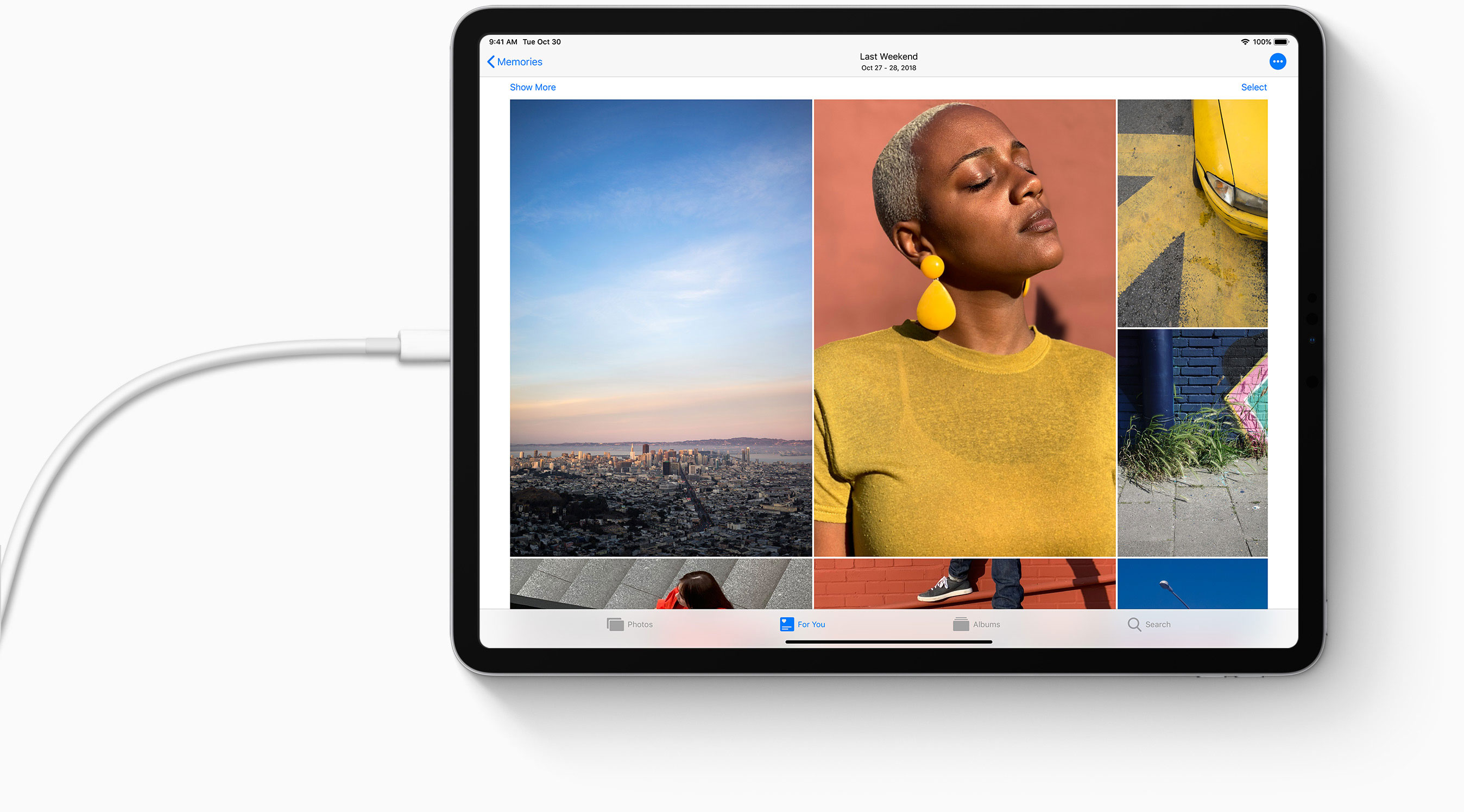
Task: Open the girl on stairs photo
Action: 660,583
